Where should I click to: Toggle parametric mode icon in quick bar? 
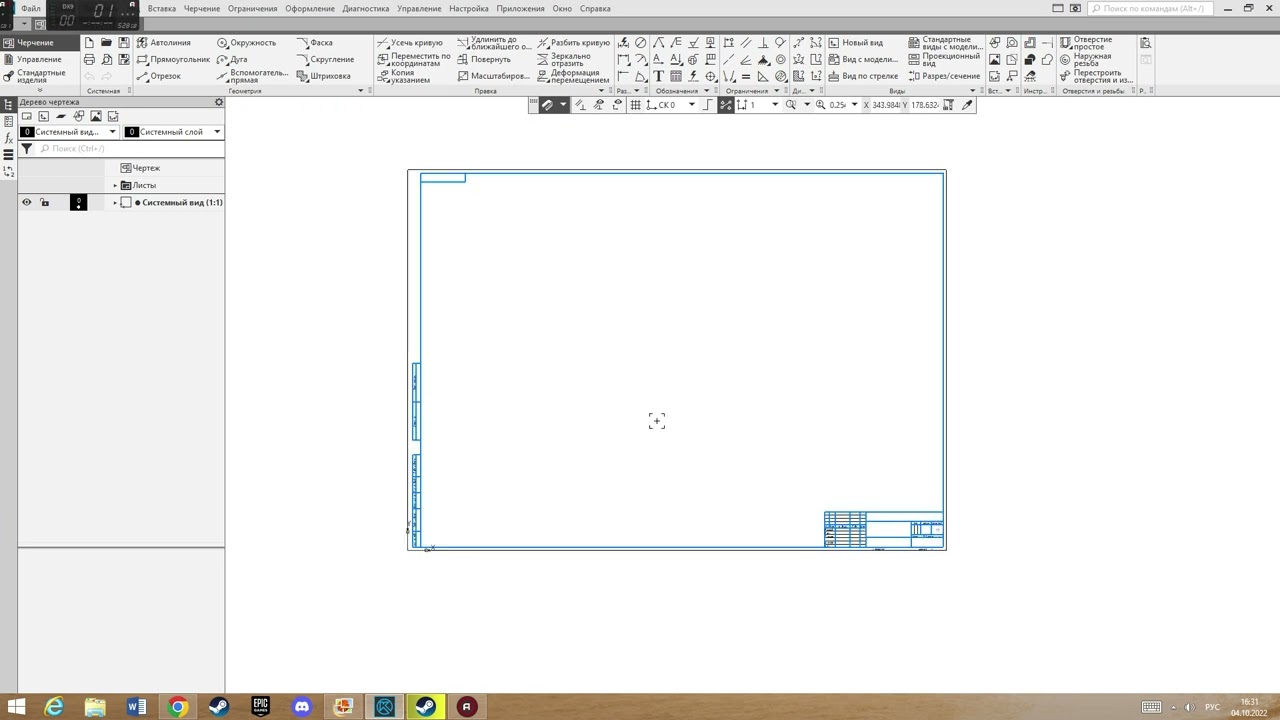click(726, 105)
